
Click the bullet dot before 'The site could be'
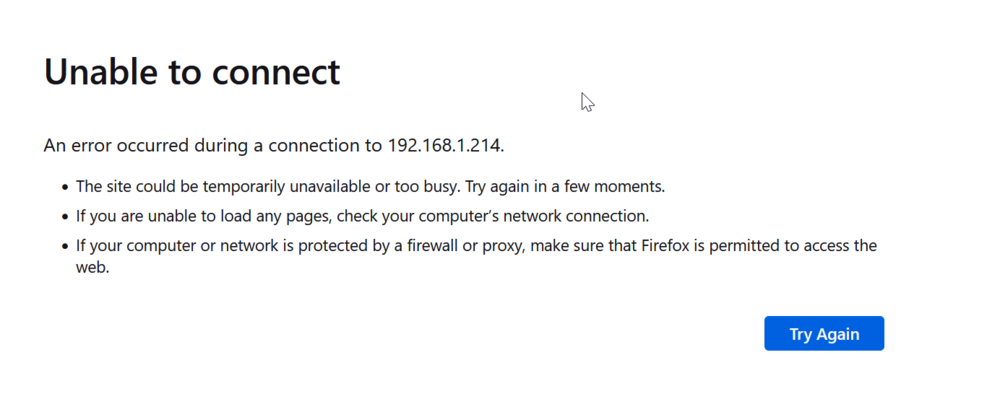tap(64, 188)
